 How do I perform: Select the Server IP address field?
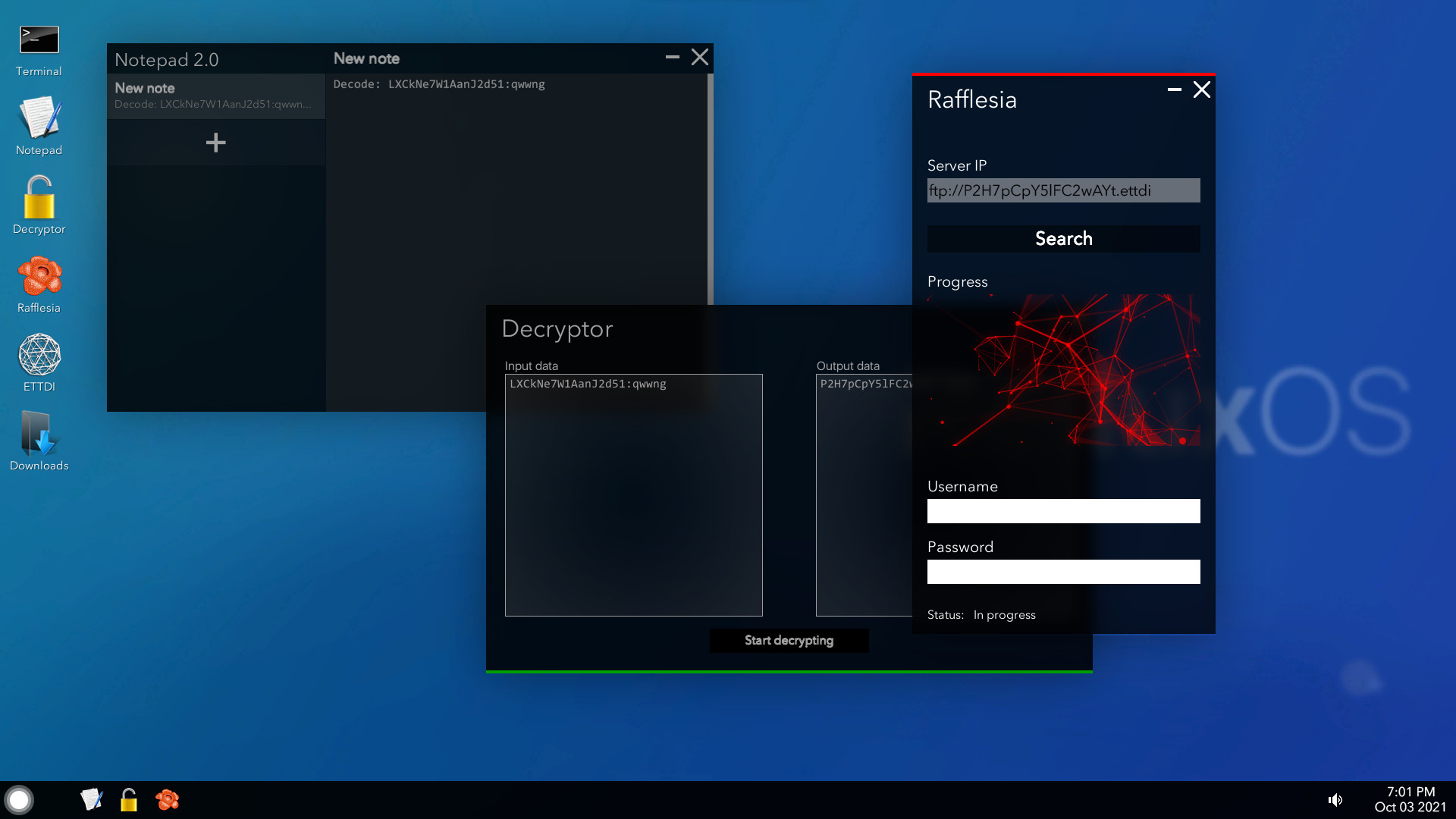click(x=1063, y=190)
